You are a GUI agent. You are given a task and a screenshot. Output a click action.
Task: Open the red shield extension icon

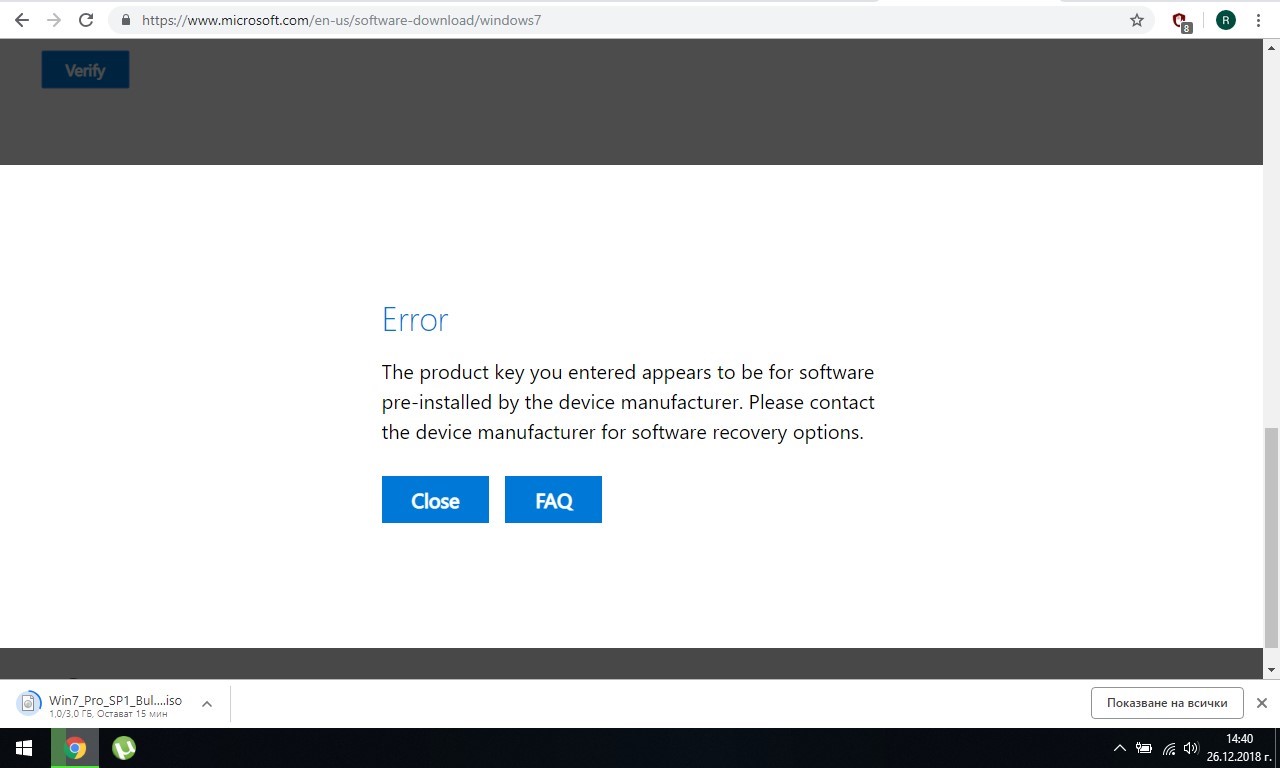click(x=1181, y=21)
